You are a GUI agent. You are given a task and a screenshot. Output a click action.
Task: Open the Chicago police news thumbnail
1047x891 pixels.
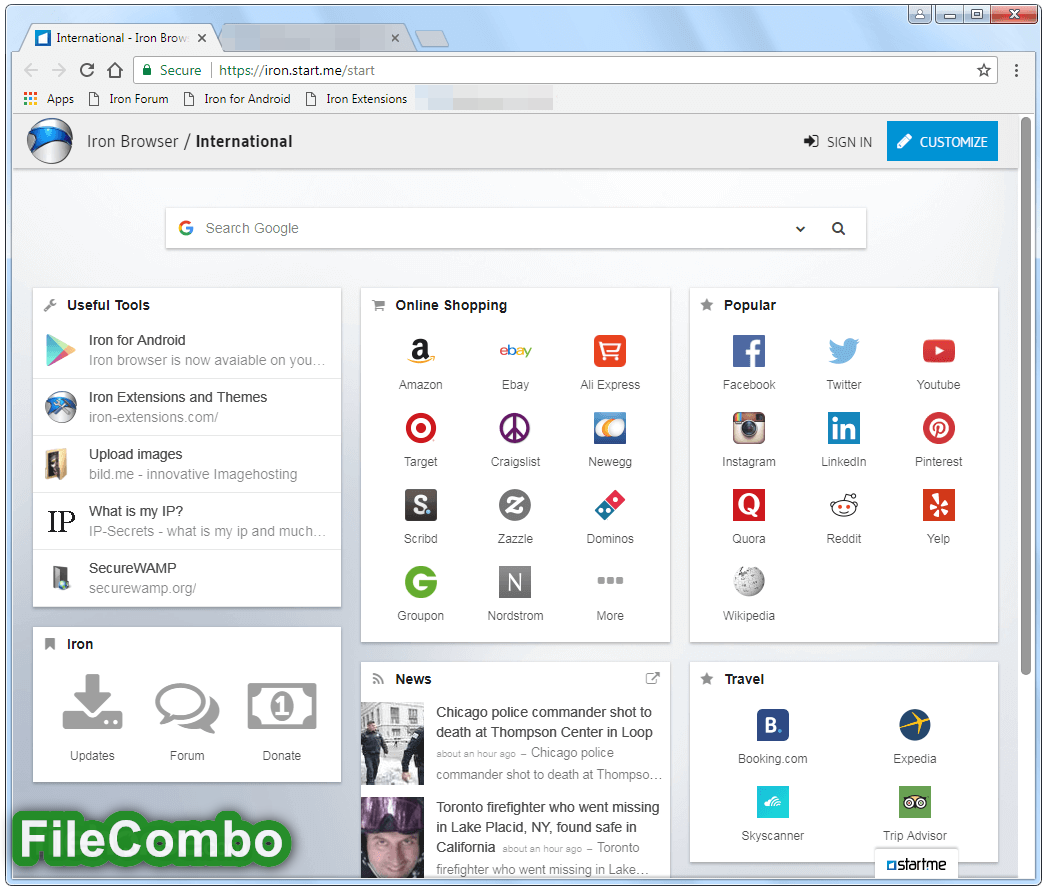[x=393, y=743]
